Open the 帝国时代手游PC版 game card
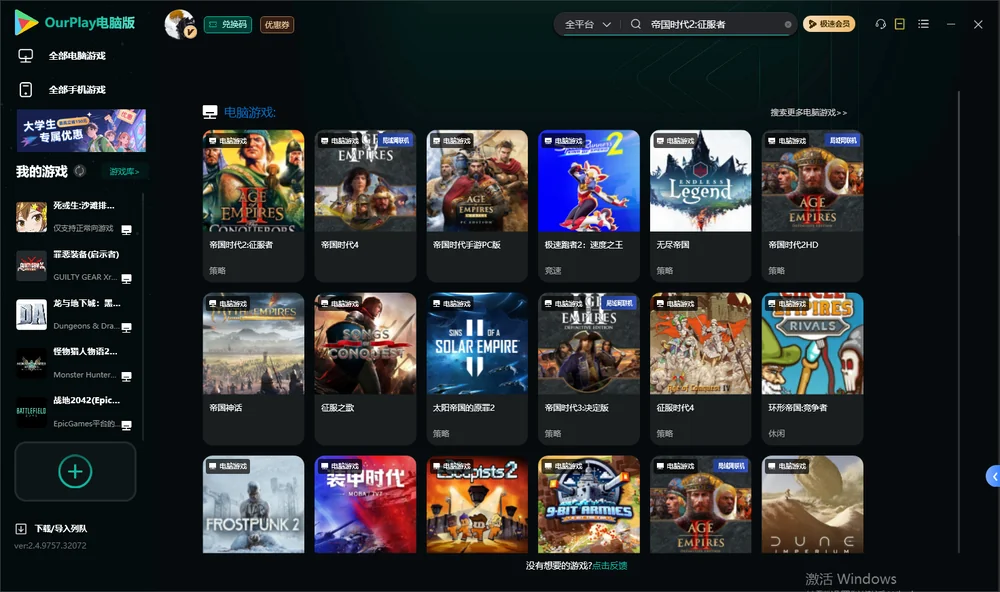 [477, 205]
